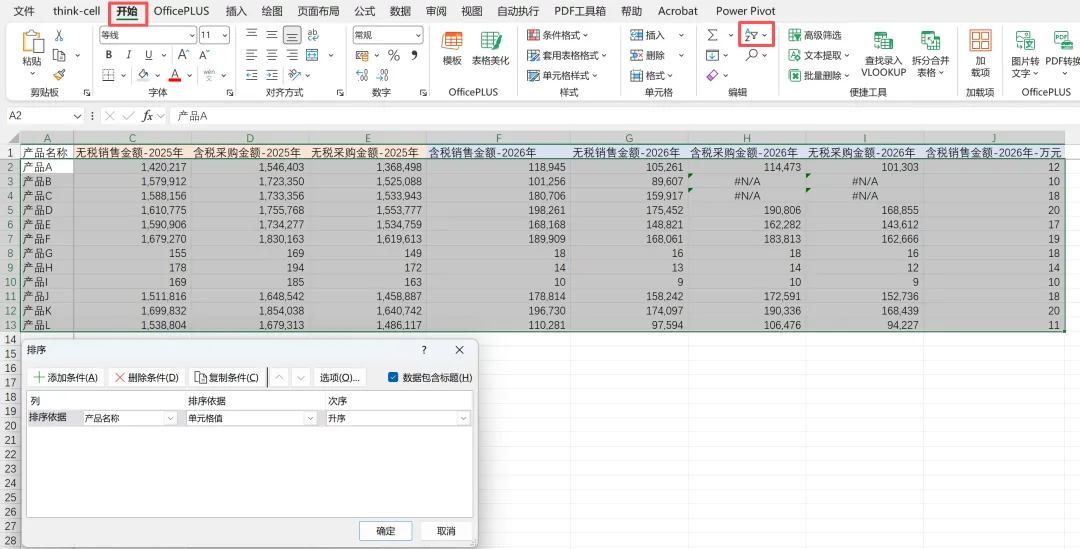Screen dimensions: 1080x549
Task: Expand the Name Box dropdown arrow
Action: click(x=77, y=116)
